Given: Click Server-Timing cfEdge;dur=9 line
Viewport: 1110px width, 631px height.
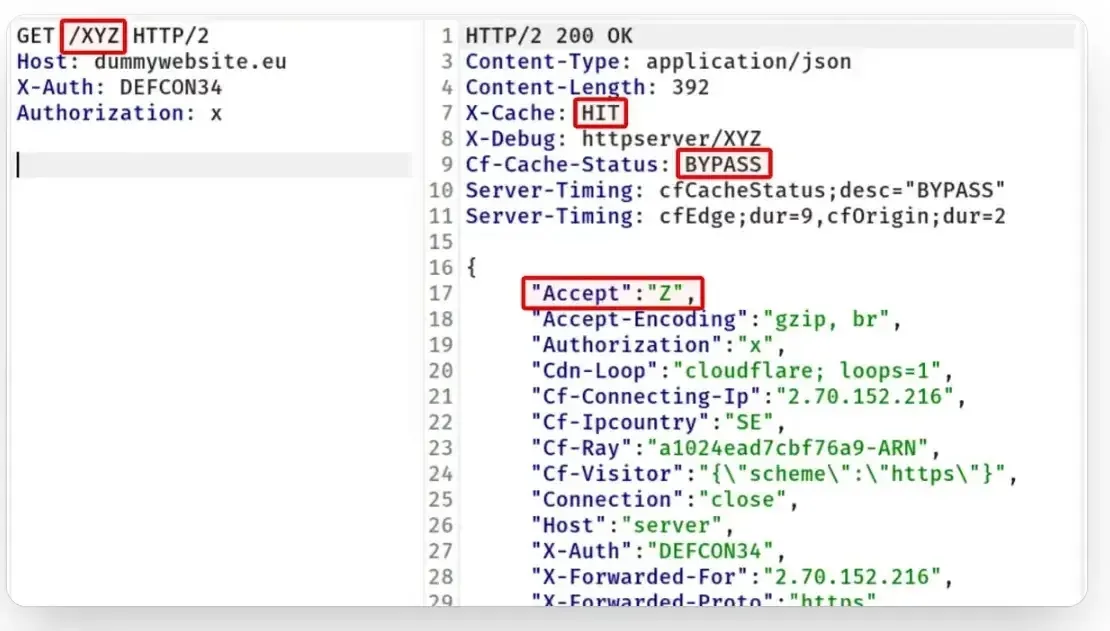Looking at the screenshot, I should click(735, 216).
